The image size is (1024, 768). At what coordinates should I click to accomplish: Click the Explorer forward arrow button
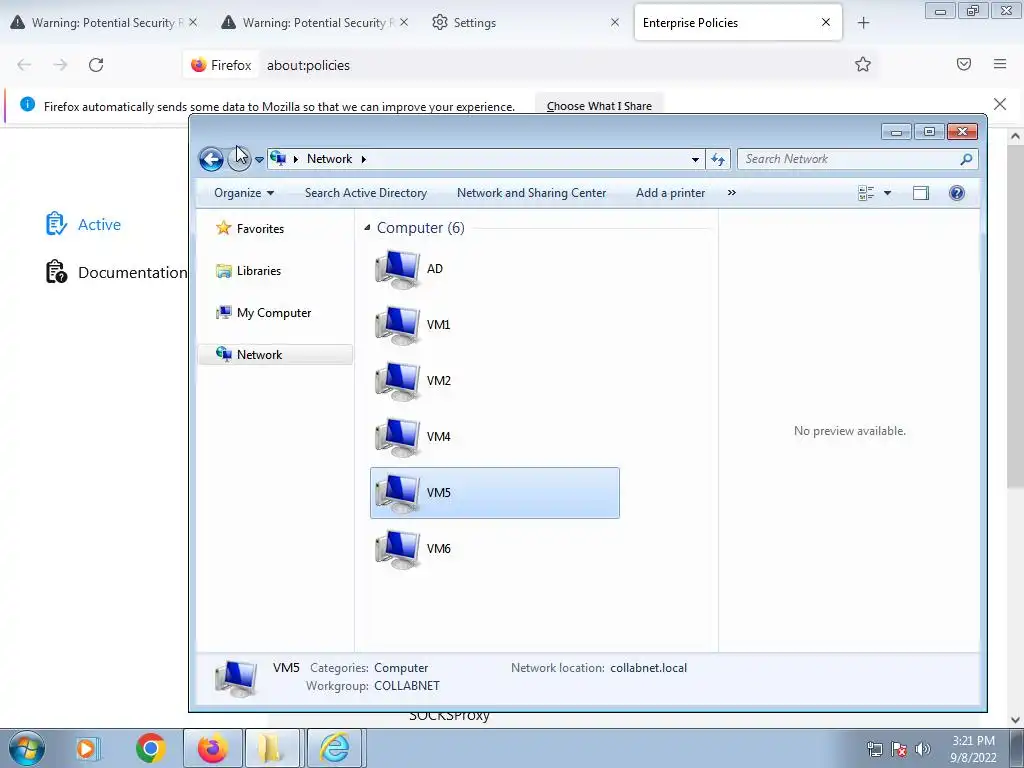(239, 159)
